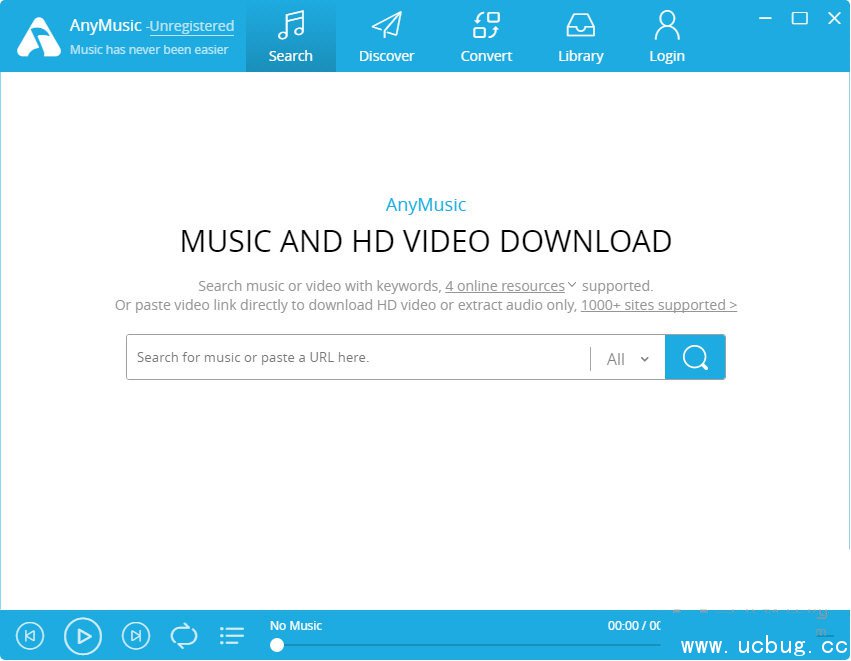Click the Unregistered link

click(191, 27)
